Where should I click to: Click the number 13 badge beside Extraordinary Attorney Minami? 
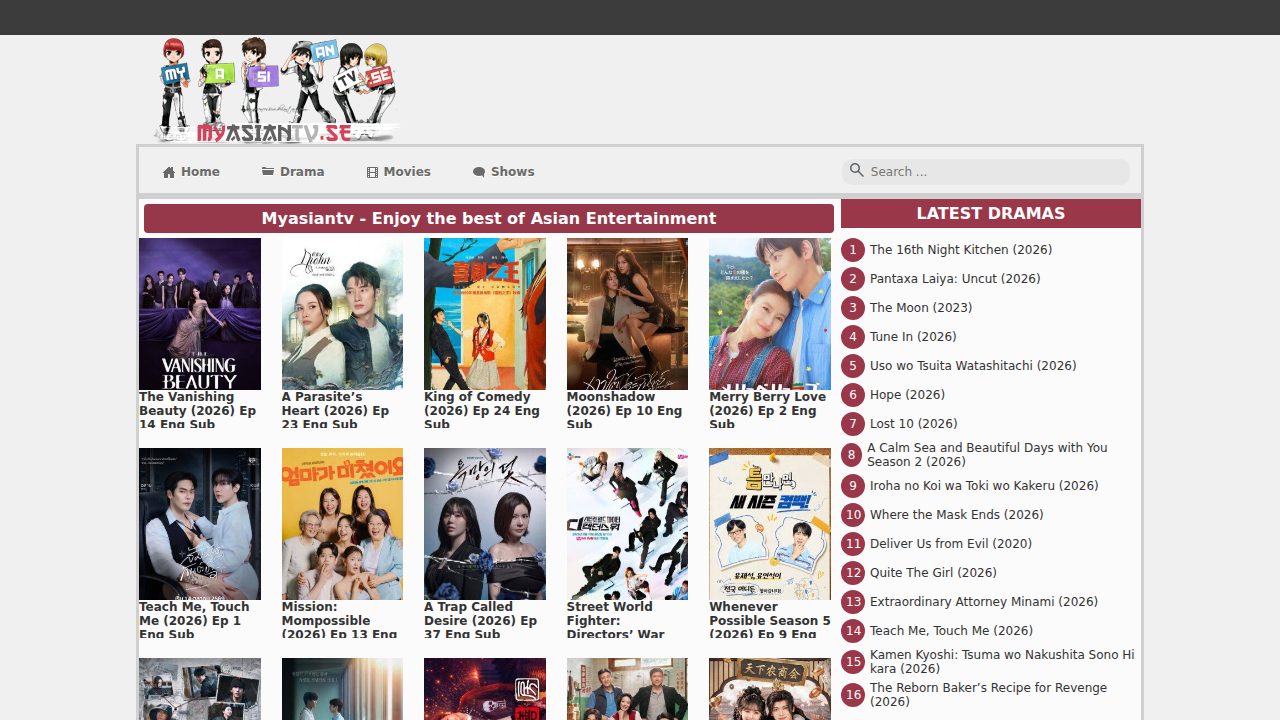click(853, 602)
